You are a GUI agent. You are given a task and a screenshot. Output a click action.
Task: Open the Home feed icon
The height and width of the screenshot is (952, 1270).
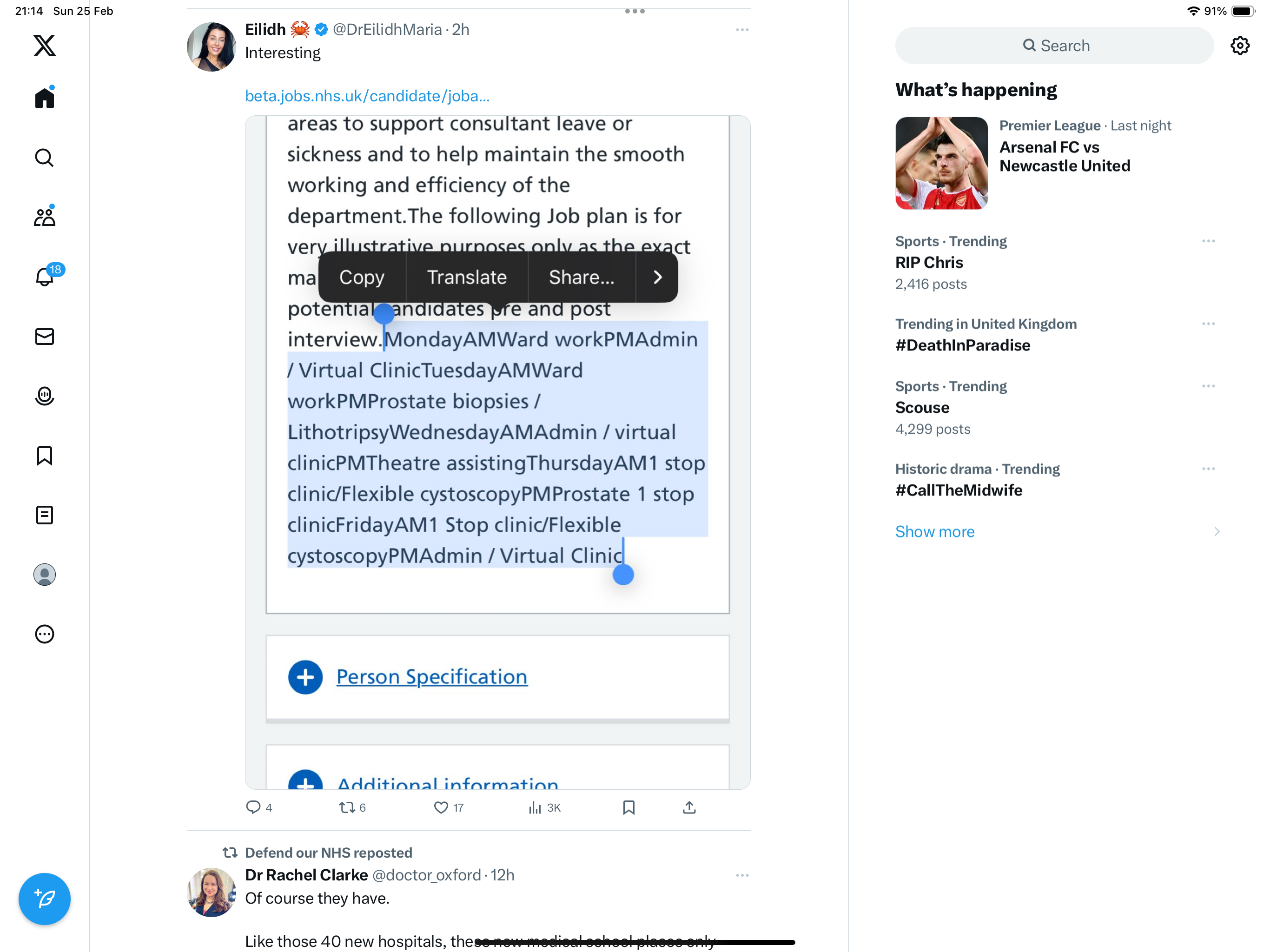pyautogui.click(x=44, y=97)
